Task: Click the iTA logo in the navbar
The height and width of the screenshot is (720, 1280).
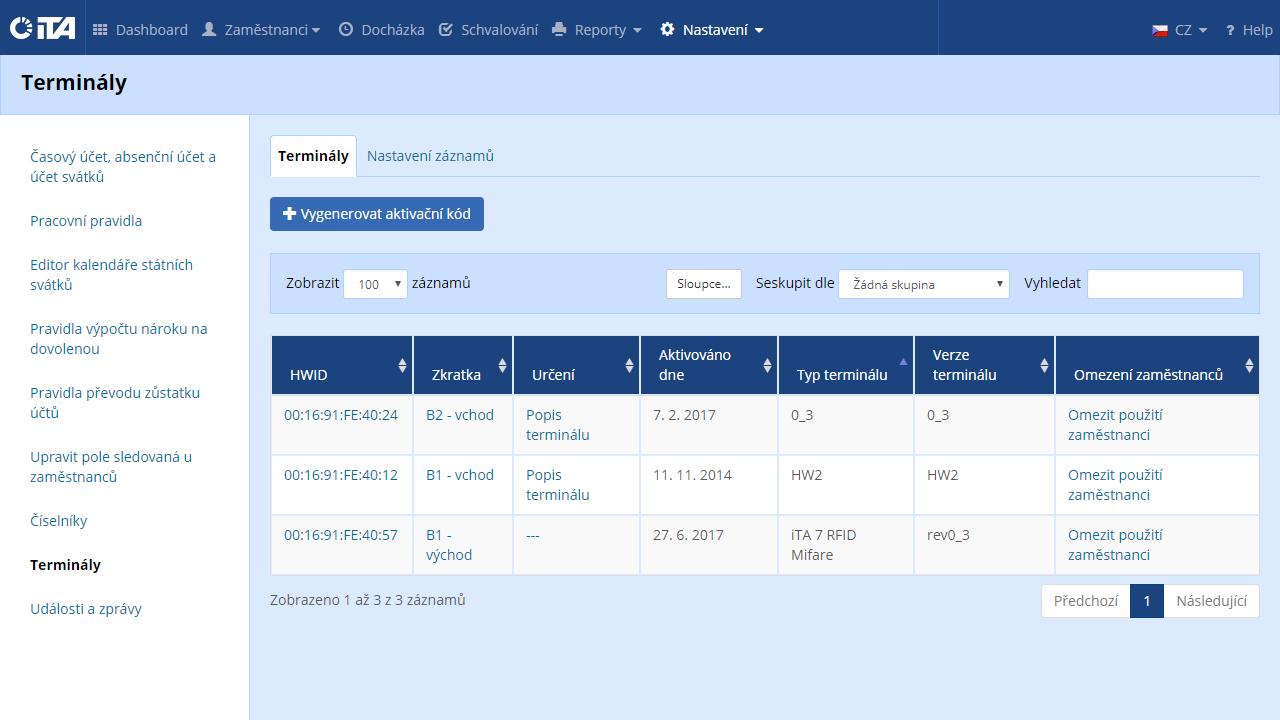Action: click(42, 29)
